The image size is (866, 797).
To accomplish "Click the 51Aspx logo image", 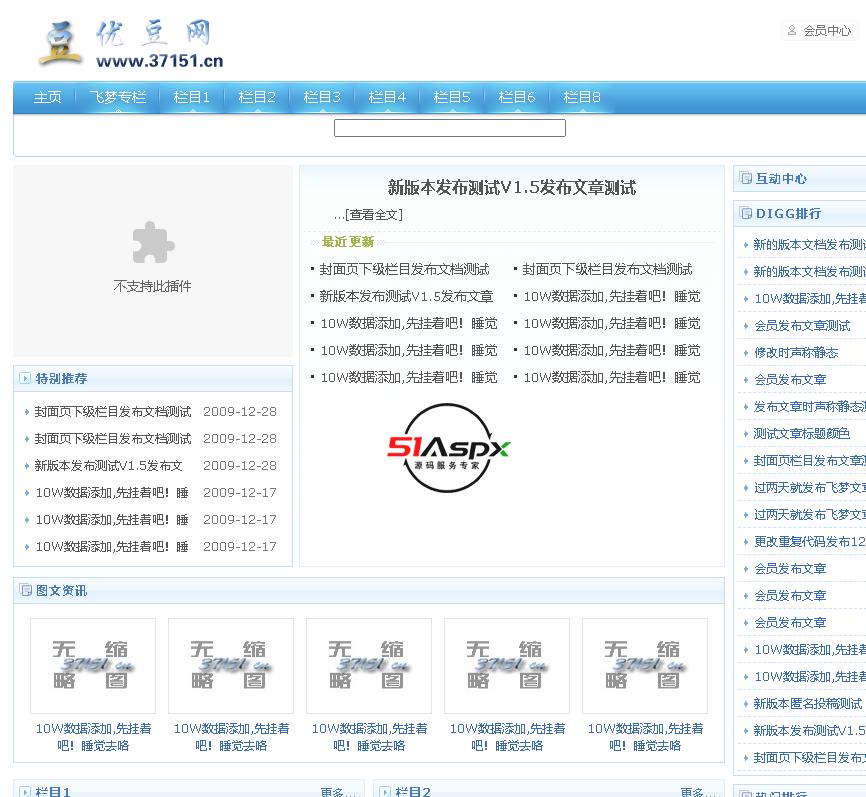I will click(449, 448).
